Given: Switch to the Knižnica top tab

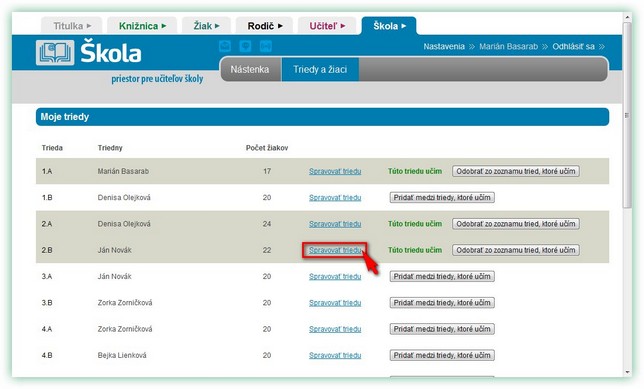Looking at the screenshot, I should [142, 26].
